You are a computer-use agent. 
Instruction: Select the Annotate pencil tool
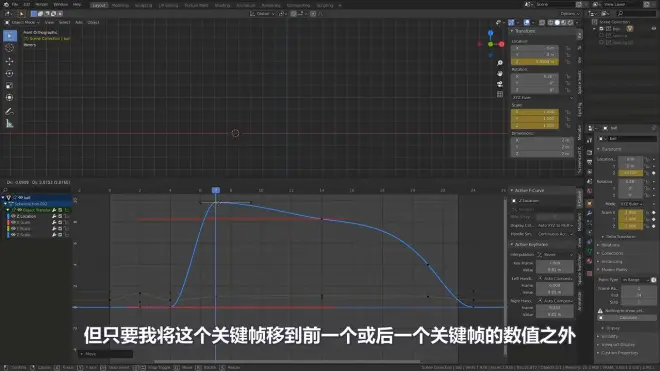click(9, 112)
